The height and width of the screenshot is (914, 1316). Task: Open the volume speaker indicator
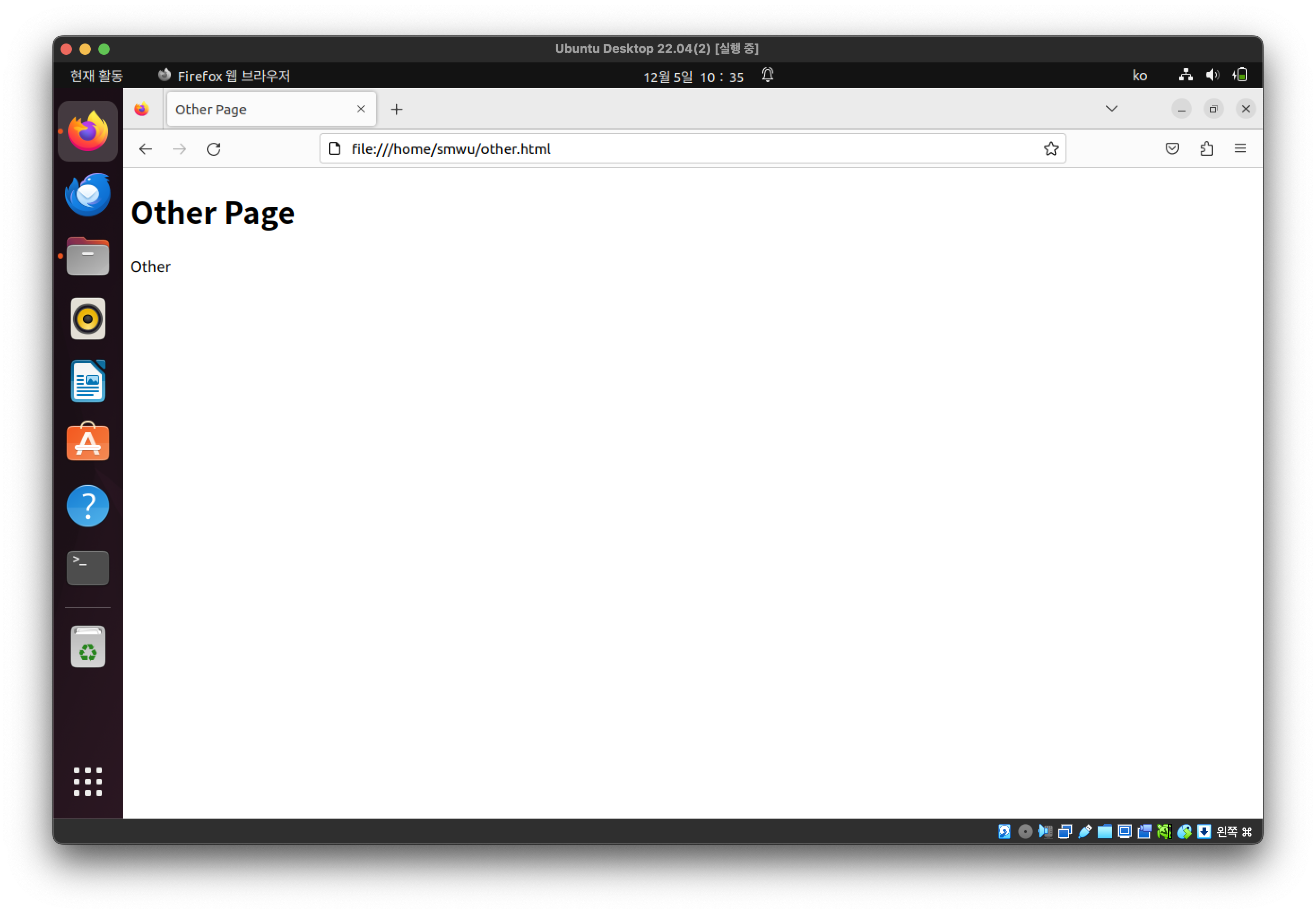[1212, 75]
